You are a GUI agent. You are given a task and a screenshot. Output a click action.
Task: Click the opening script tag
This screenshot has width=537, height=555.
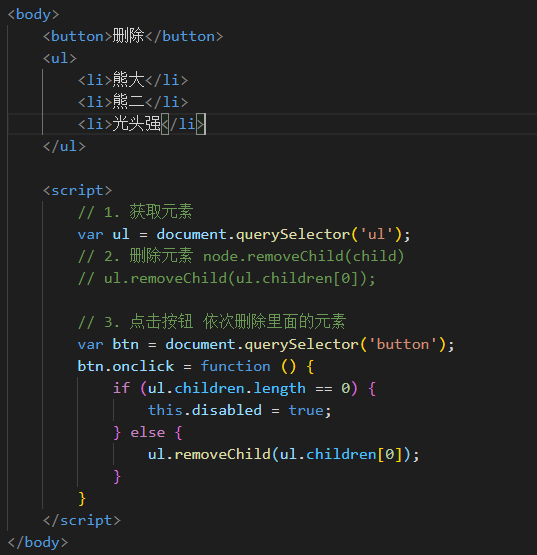77,190
